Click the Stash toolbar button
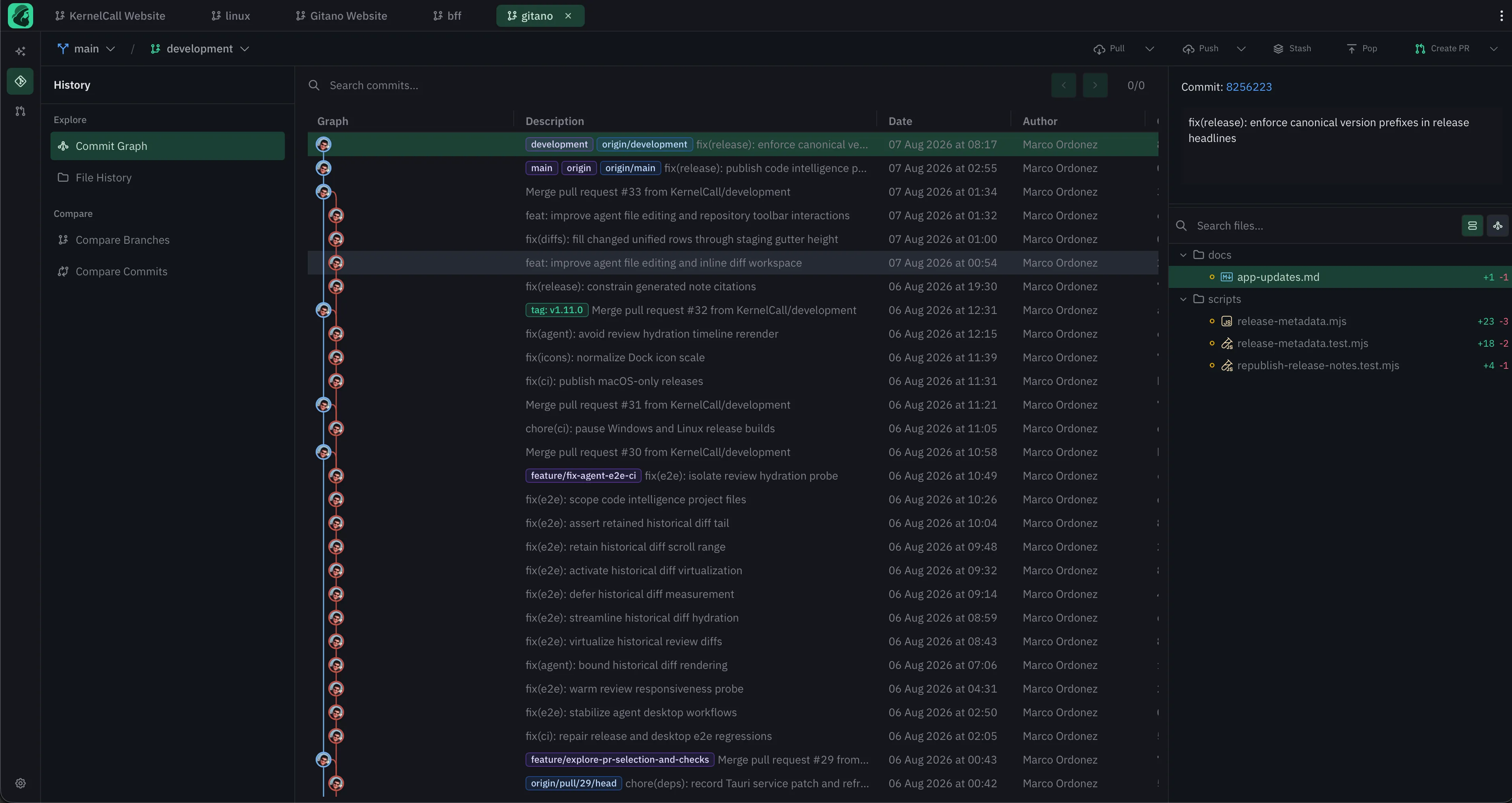The width and height of the screenshot is (1512, 803). (1292, 49)
